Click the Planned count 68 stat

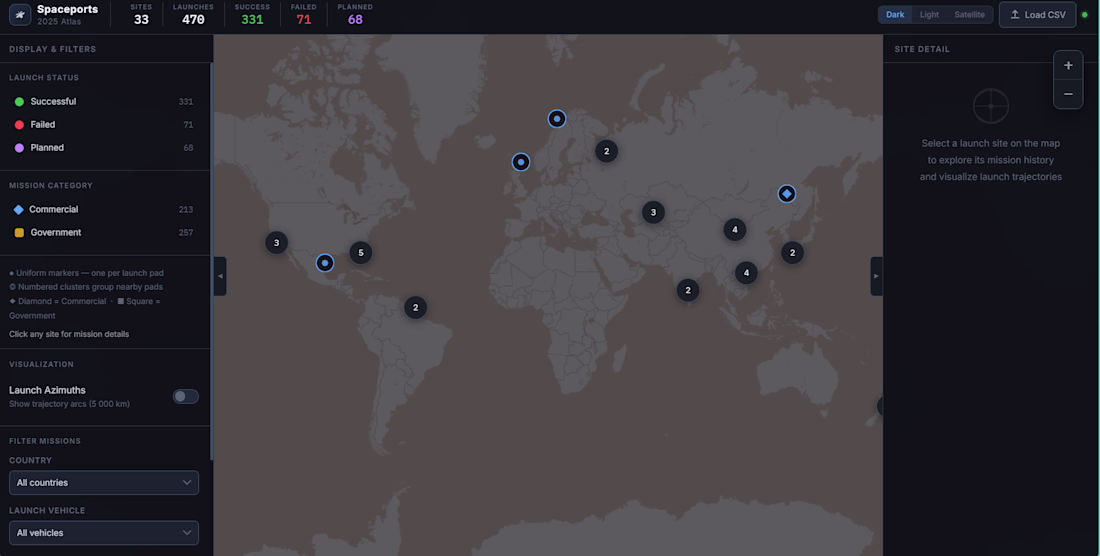(x=355, y=14)
